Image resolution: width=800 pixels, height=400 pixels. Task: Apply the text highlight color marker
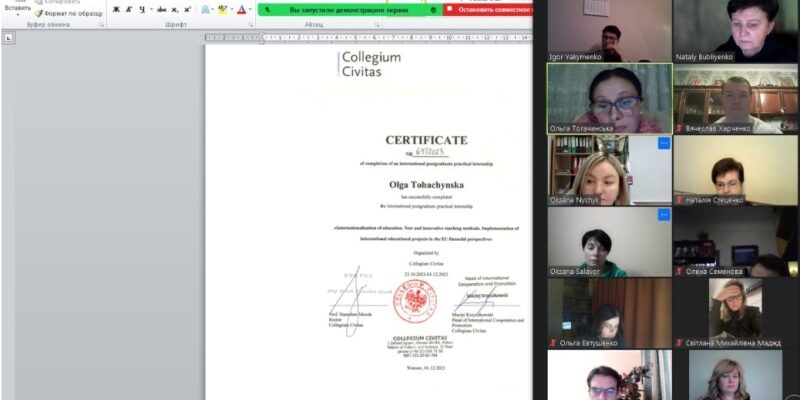click(222, 9)
